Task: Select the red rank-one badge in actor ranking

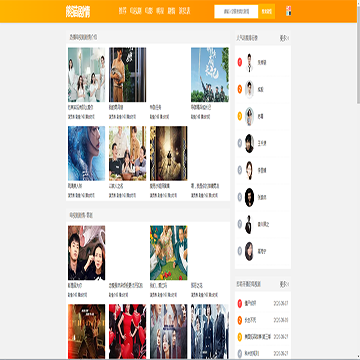Action: point(240,62)
